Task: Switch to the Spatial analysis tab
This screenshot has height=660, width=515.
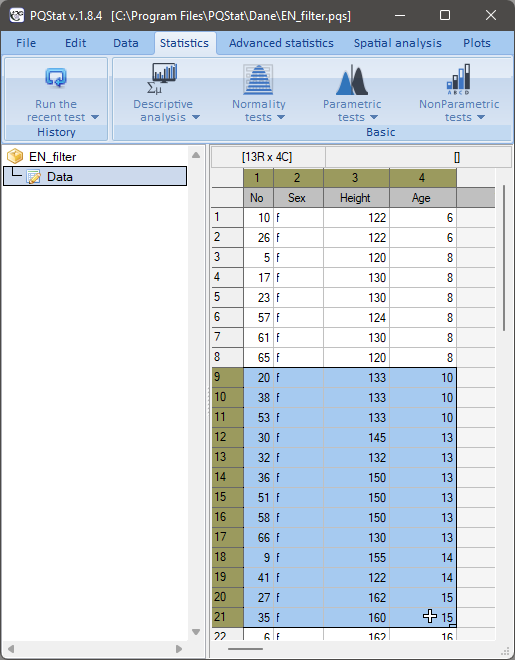Action: click(x=398, y=43)
